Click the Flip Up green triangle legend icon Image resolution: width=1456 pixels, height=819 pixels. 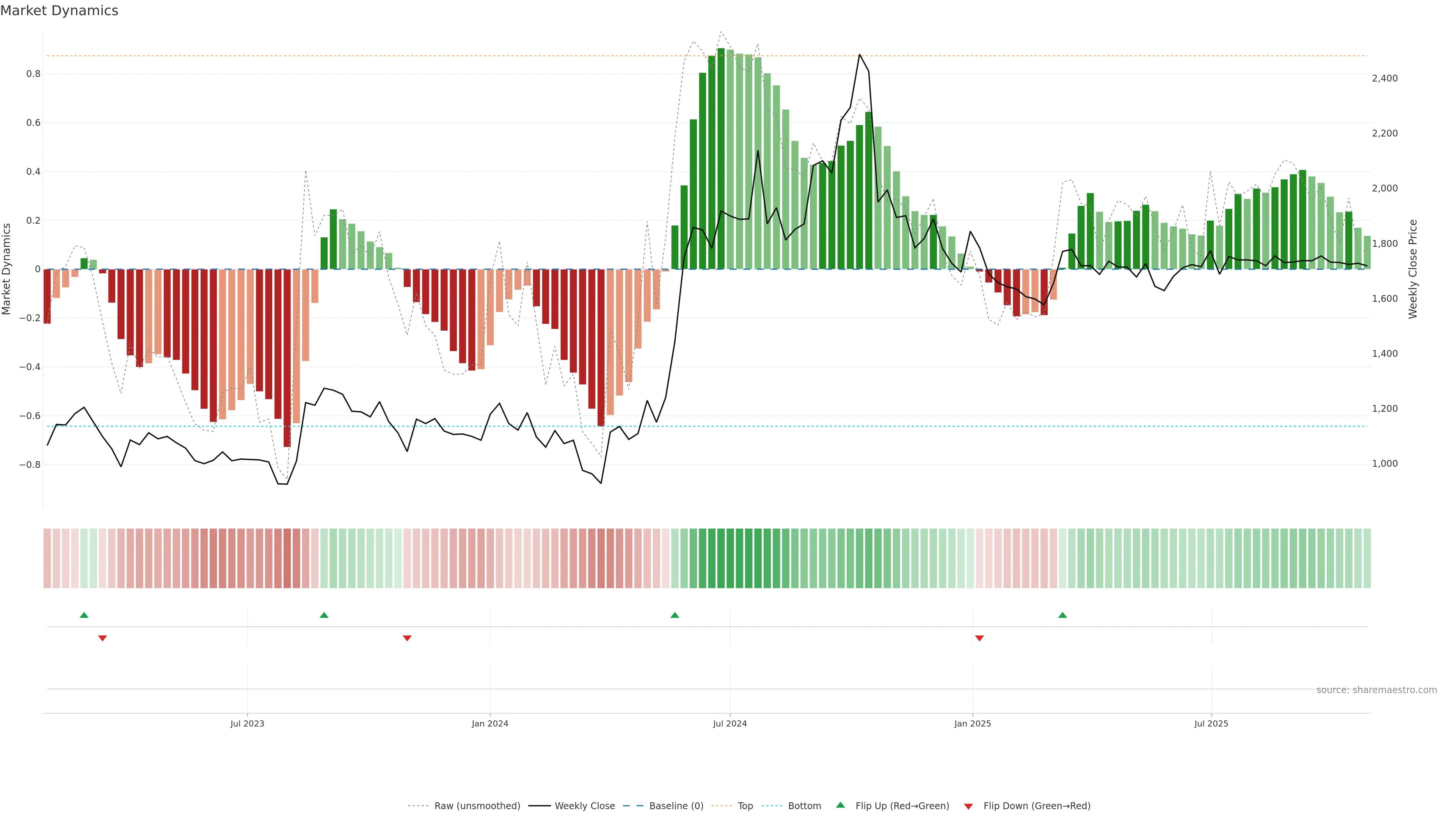click(x=841, y=805)
